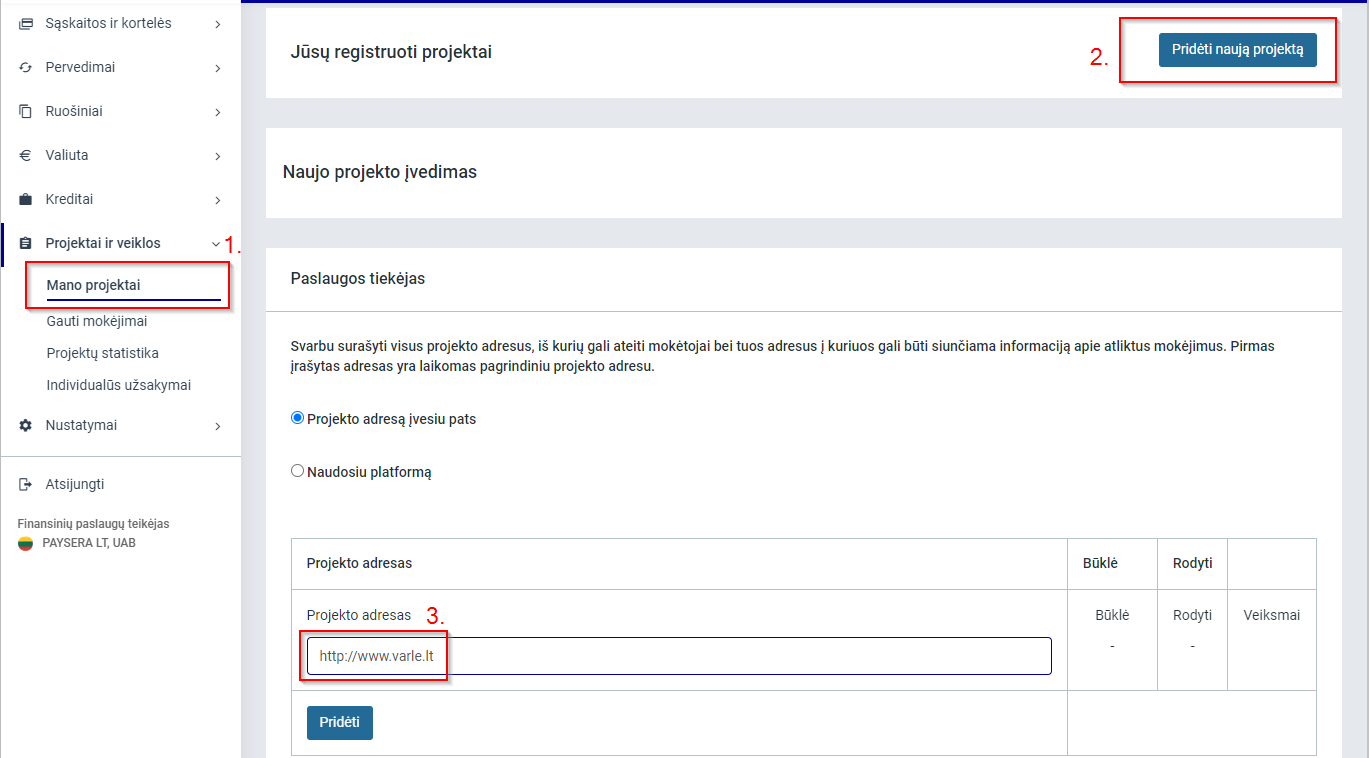1369x758 pixels.
Task: Open Individualūs užsakymai submenu item
Action: (x=118, y=385)
